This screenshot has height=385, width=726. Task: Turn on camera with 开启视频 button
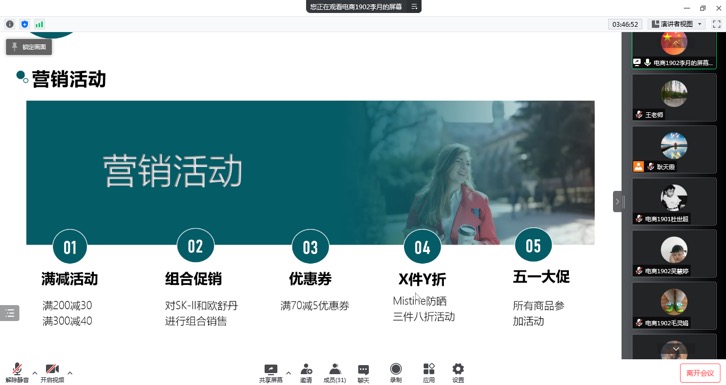tap(52, 373)
